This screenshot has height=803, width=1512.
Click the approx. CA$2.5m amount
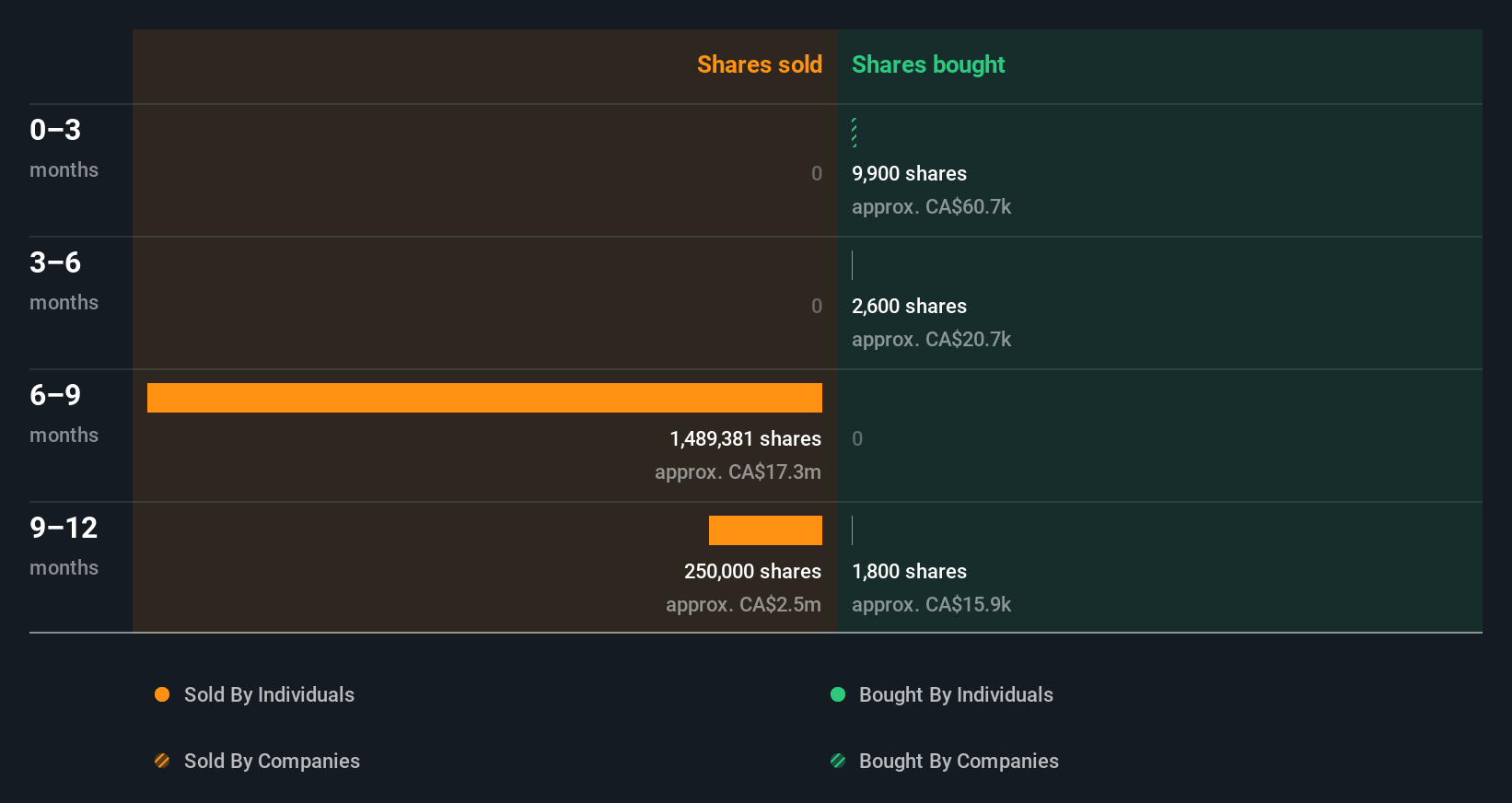[x=743, y=604]
